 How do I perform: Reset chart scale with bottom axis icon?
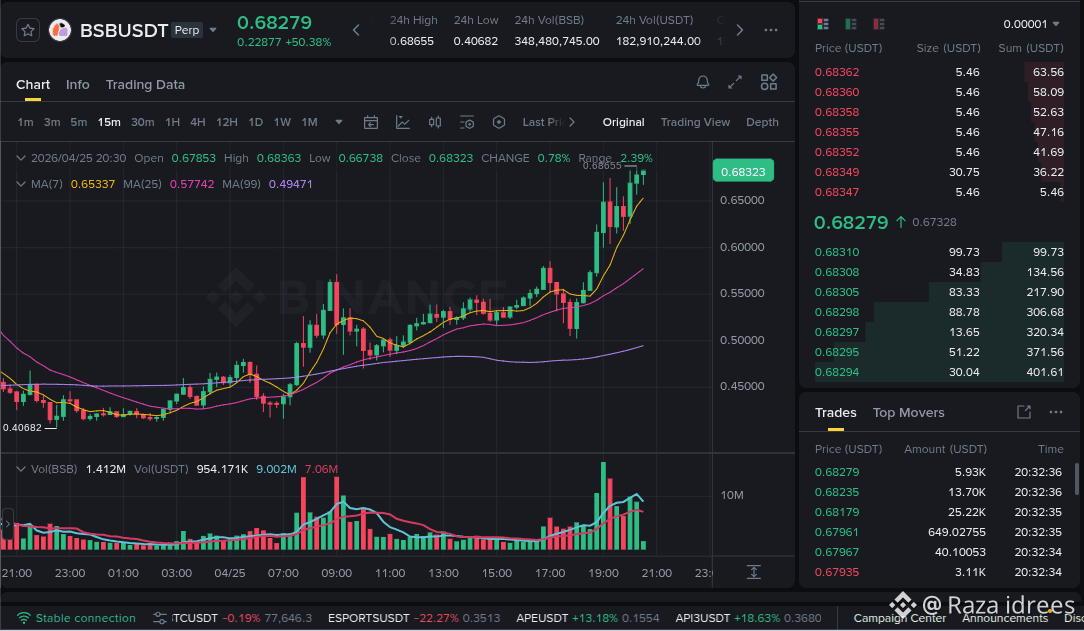tap(754, 572)
